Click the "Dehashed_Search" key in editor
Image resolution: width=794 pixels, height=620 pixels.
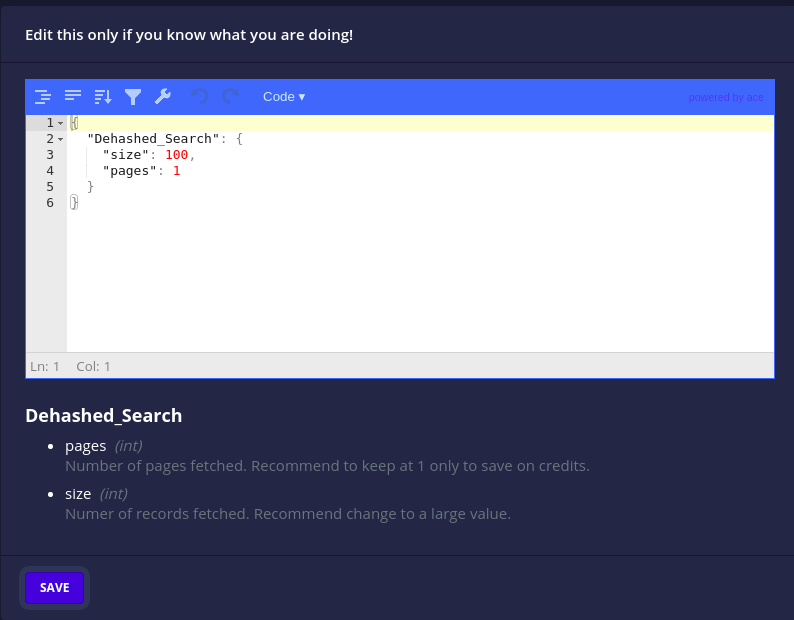153,139
